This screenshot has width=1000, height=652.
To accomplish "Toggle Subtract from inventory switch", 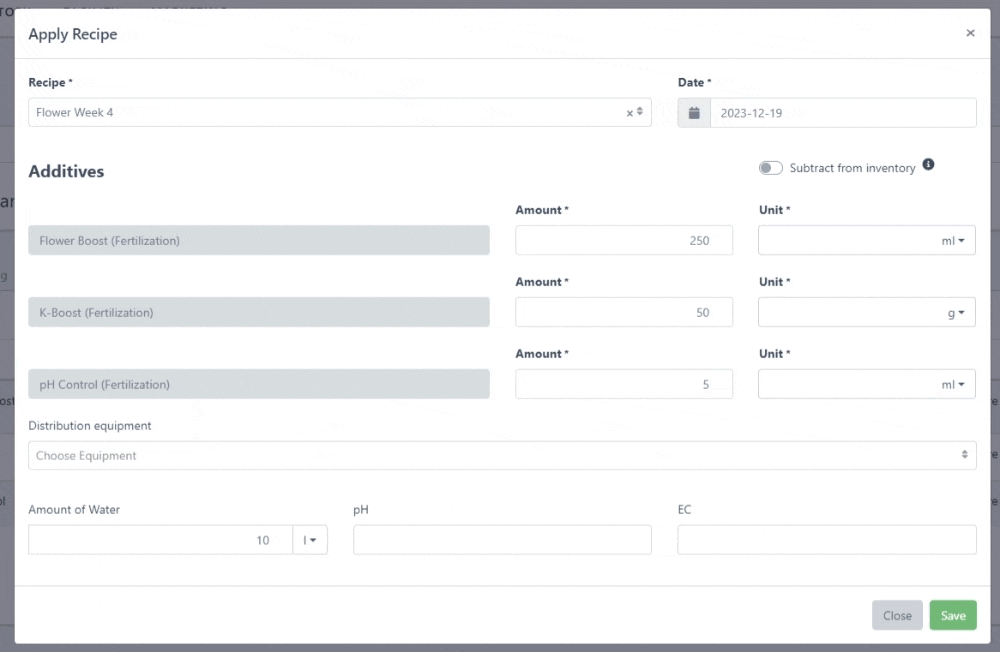I will 770,168.
